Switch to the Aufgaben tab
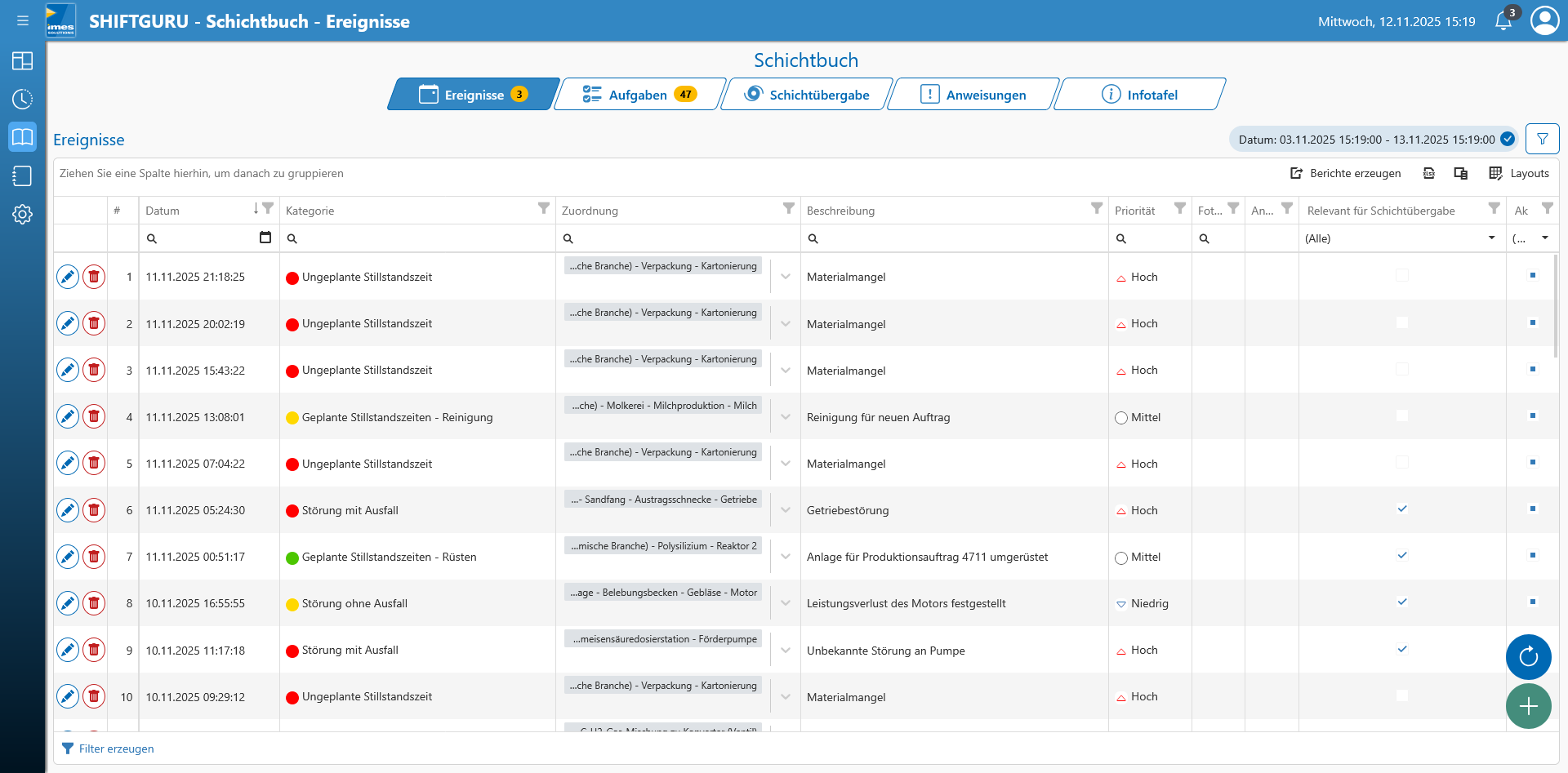The height and width of the screenshot is (773, 1568). (x=639, y=95)
